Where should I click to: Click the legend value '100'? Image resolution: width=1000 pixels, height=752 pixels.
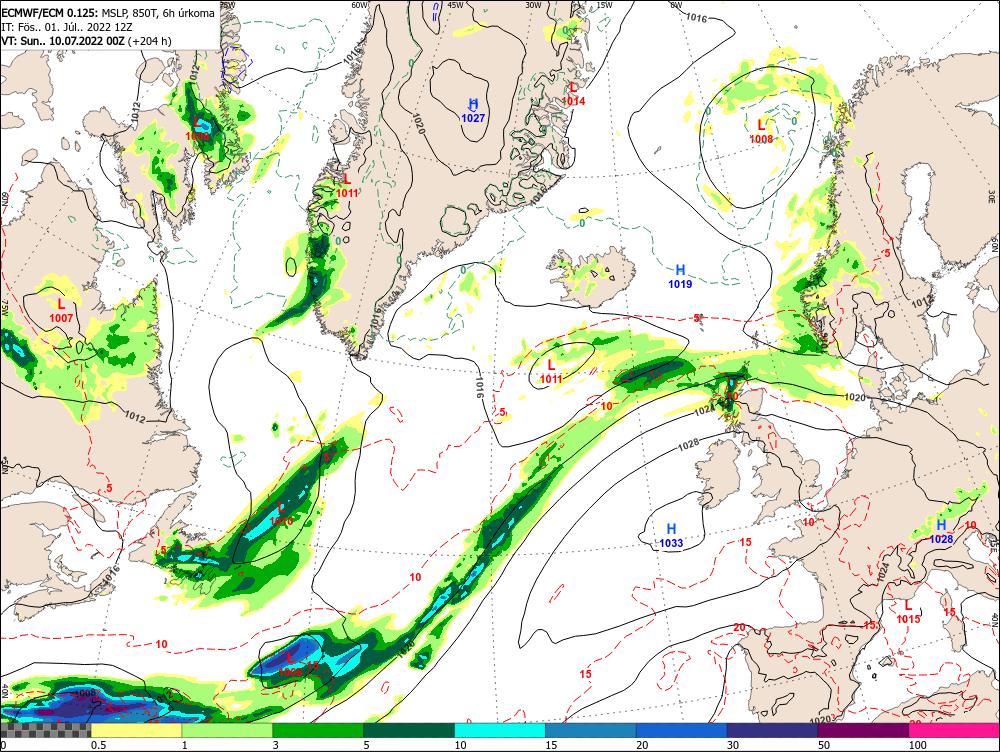pyautogui.click(x=918, y=745)
